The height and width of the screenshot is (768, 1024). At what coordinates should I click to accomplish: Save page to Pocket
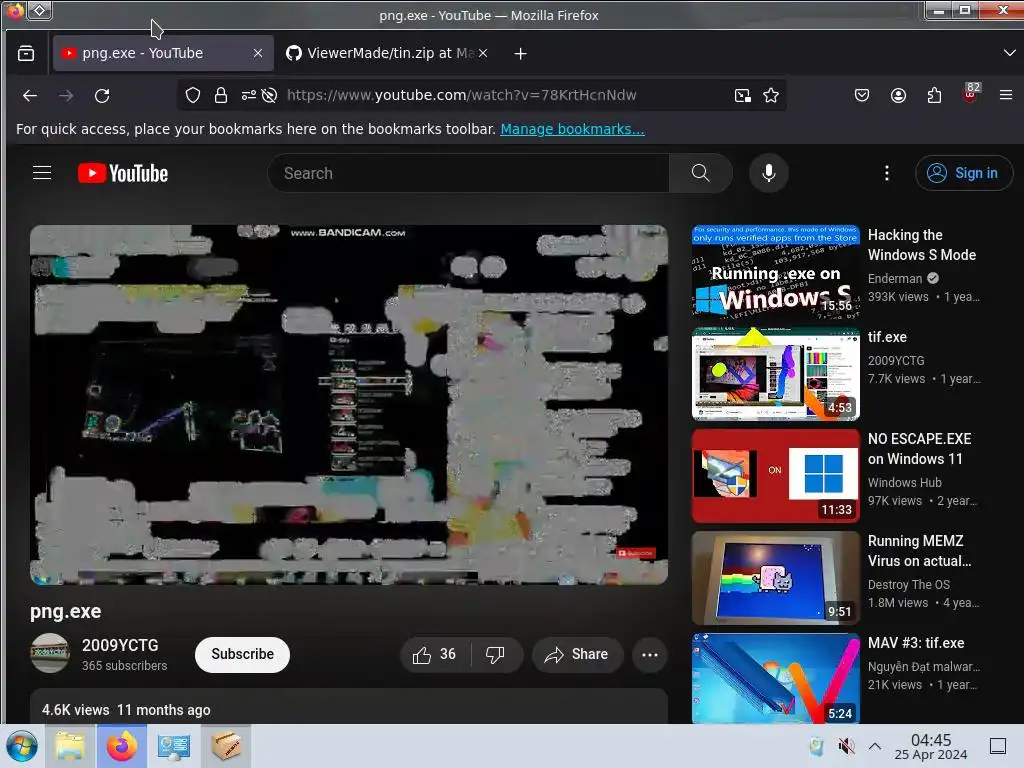coord(862,95)
